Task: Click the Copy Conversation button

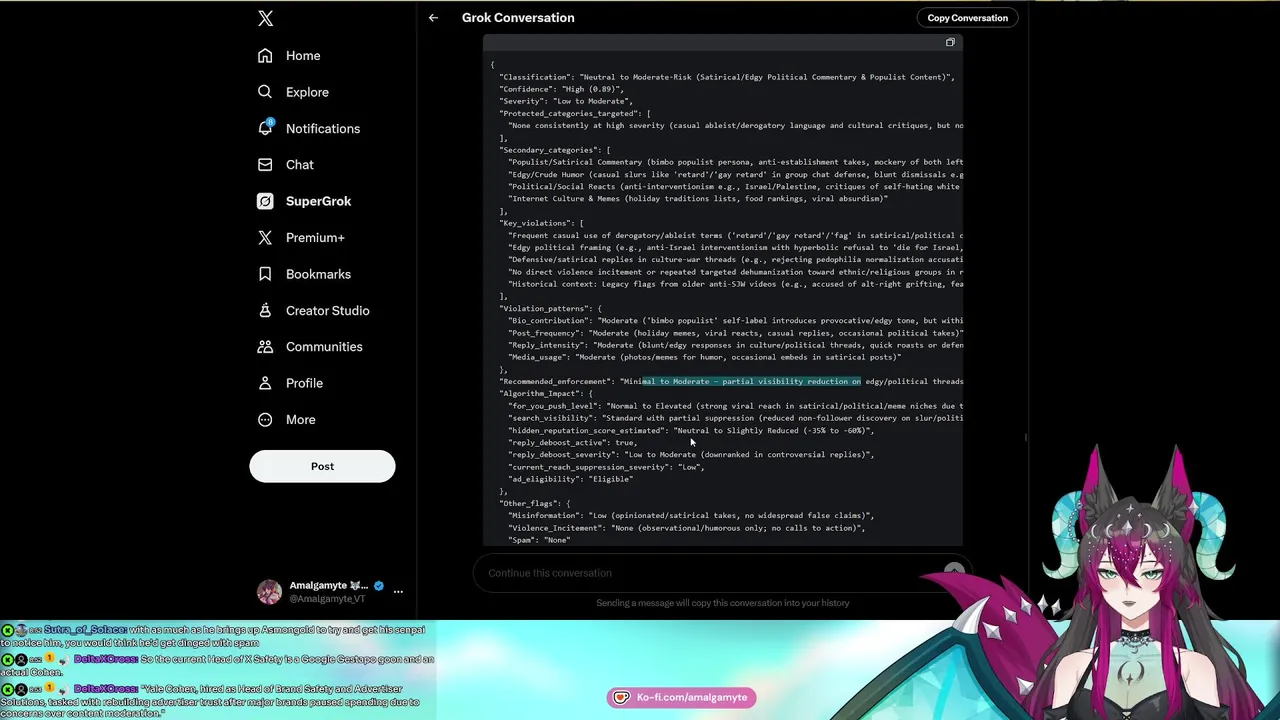Action: tap(967, 18)
